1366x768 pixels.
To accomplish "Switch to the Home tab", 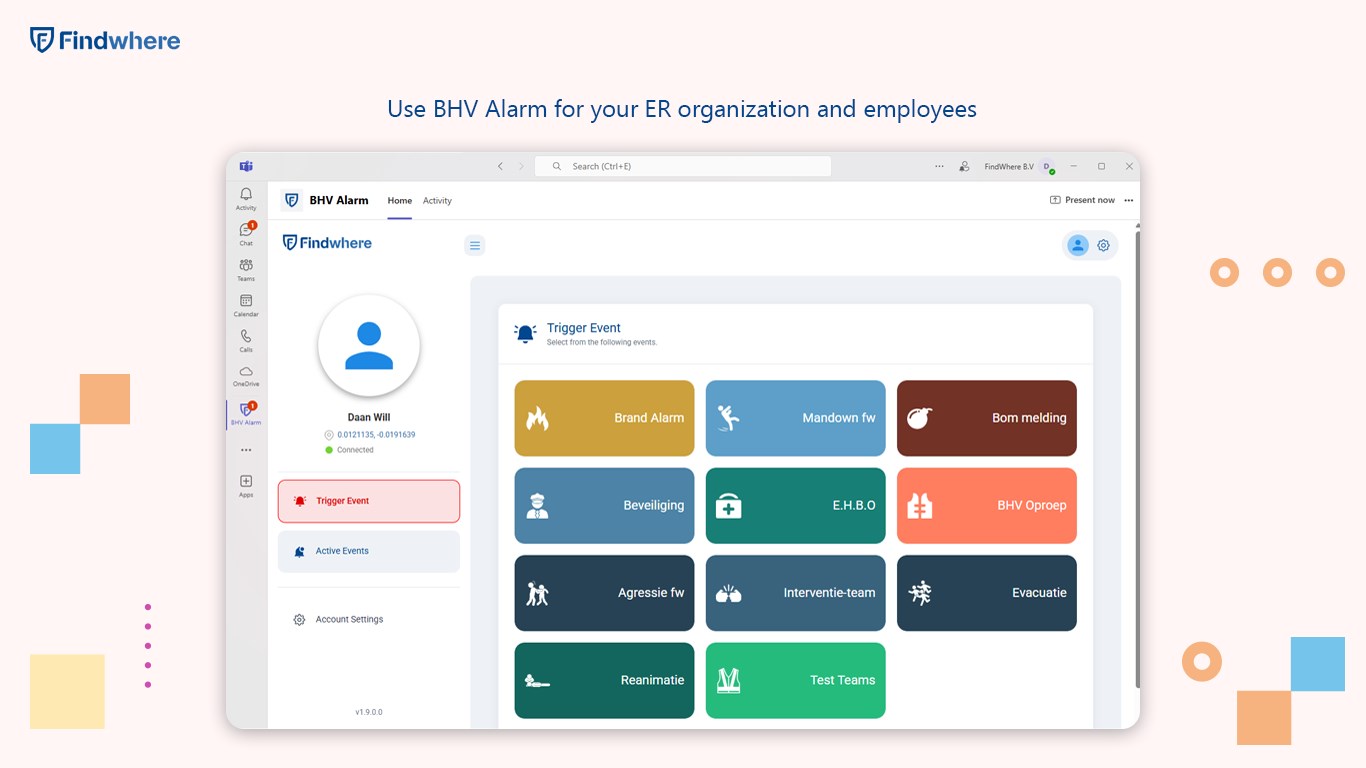I will [400, 200].
